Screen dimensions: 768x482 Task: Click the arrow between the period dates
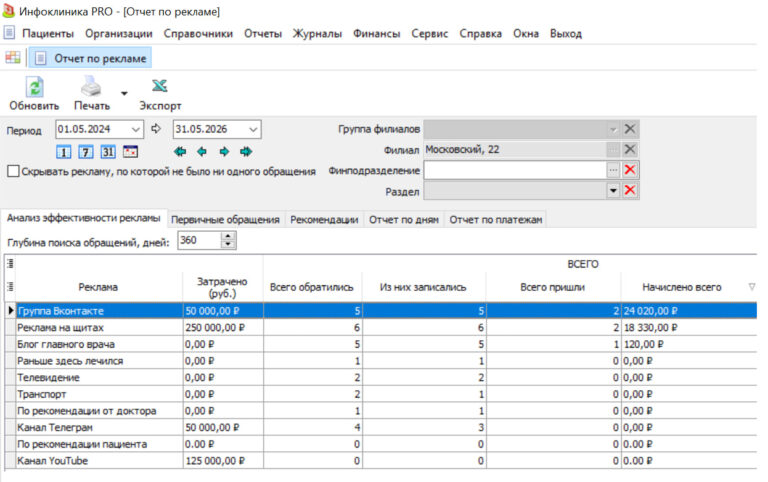156,129
